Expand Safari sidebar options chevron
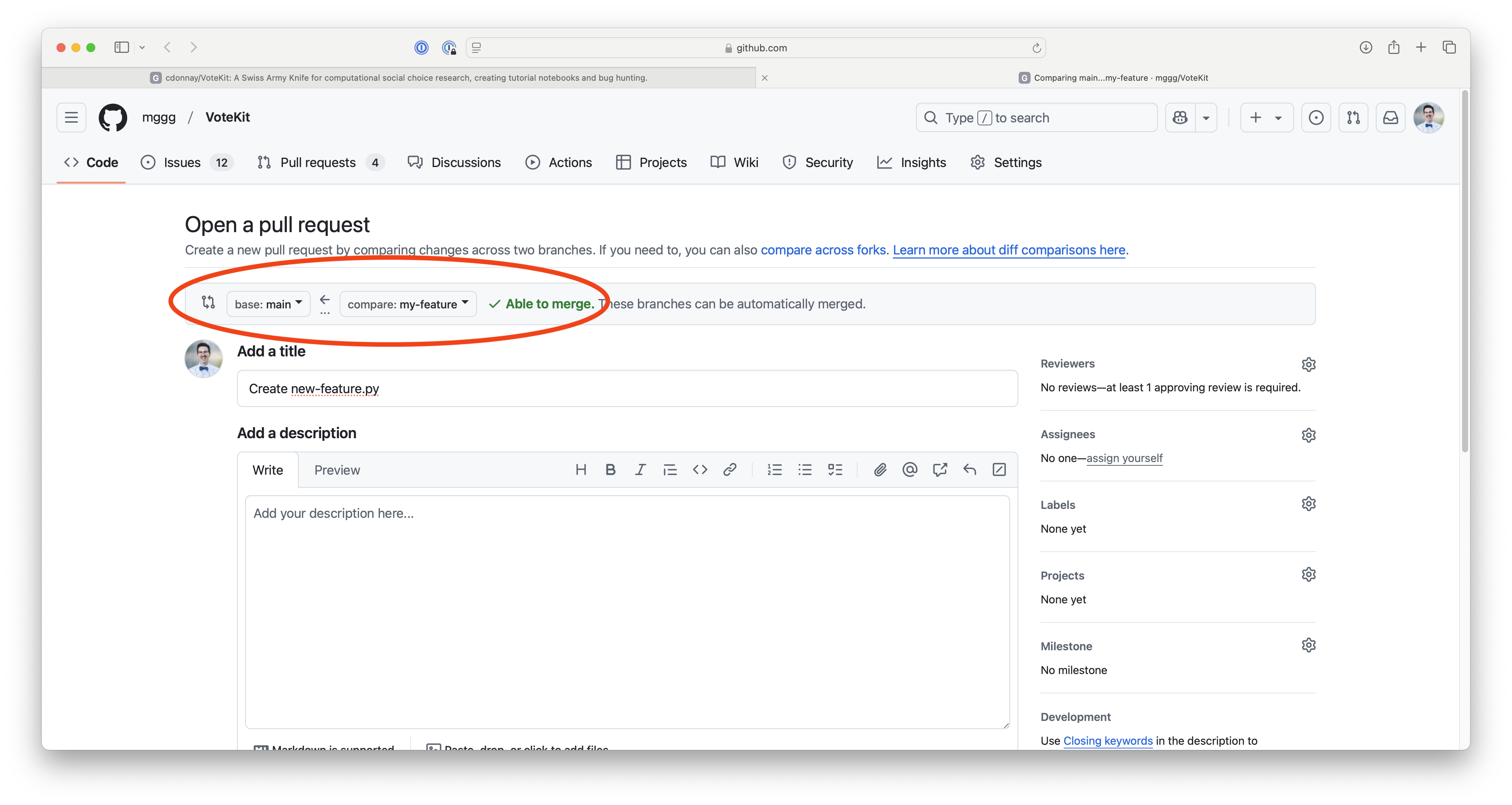 click(142, 48)
